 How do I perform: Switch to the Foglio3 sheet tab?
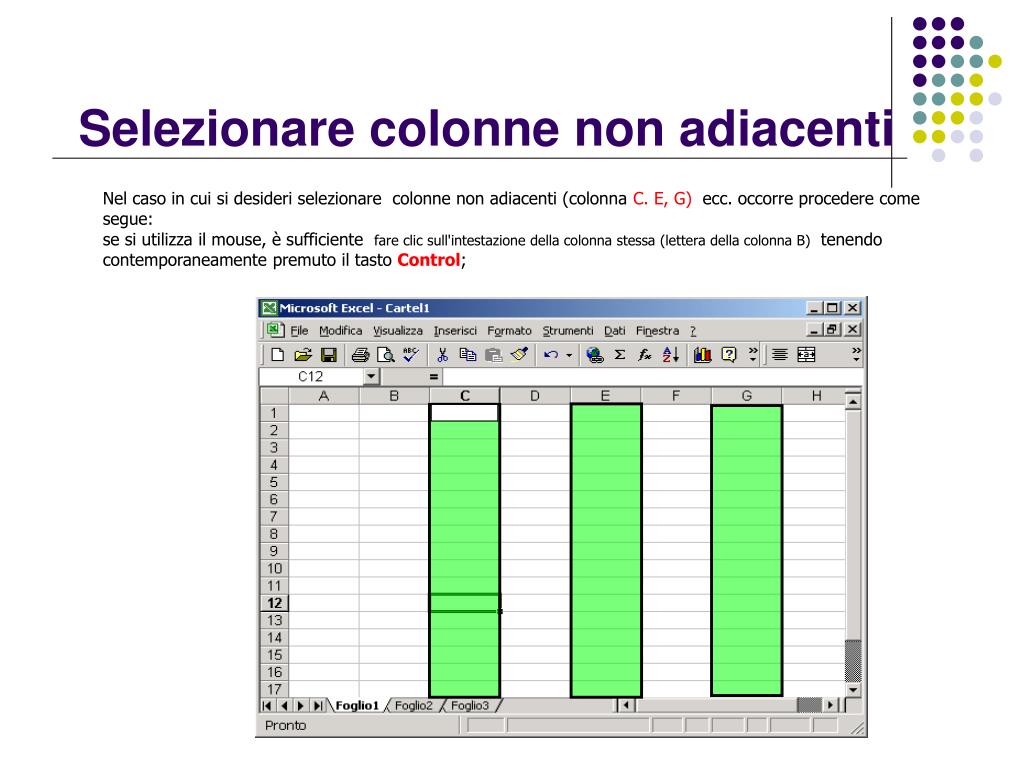pyautogui.click(x=470, y=705)
